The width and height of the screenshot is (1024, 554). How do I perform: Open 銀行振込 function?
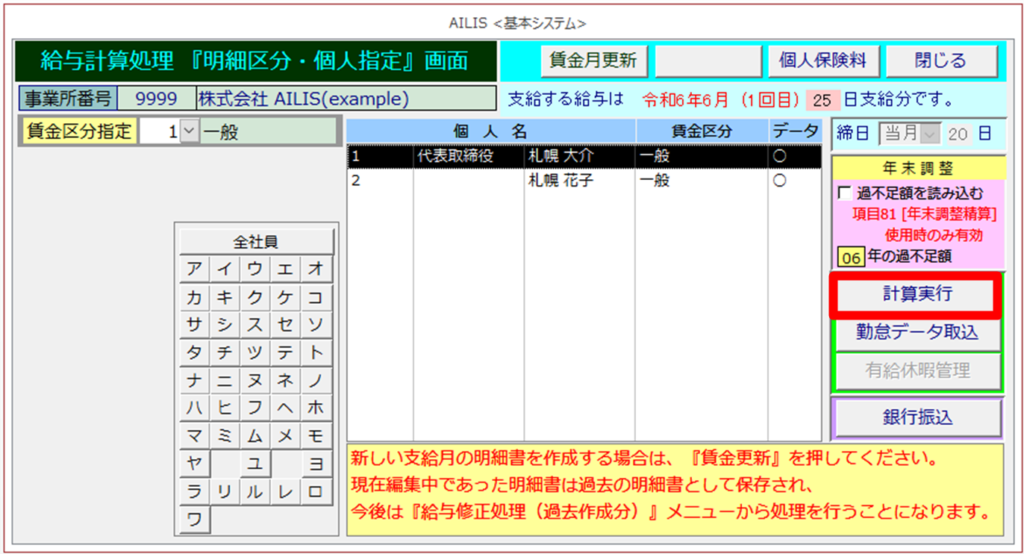click(x=916, y=418)
